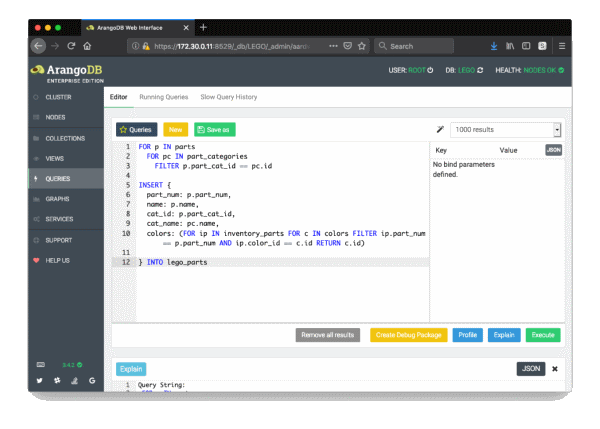Click the Pocket save icon in the address bar
Viewport: 600px width, 429px height.
click(x=347, y=46)
